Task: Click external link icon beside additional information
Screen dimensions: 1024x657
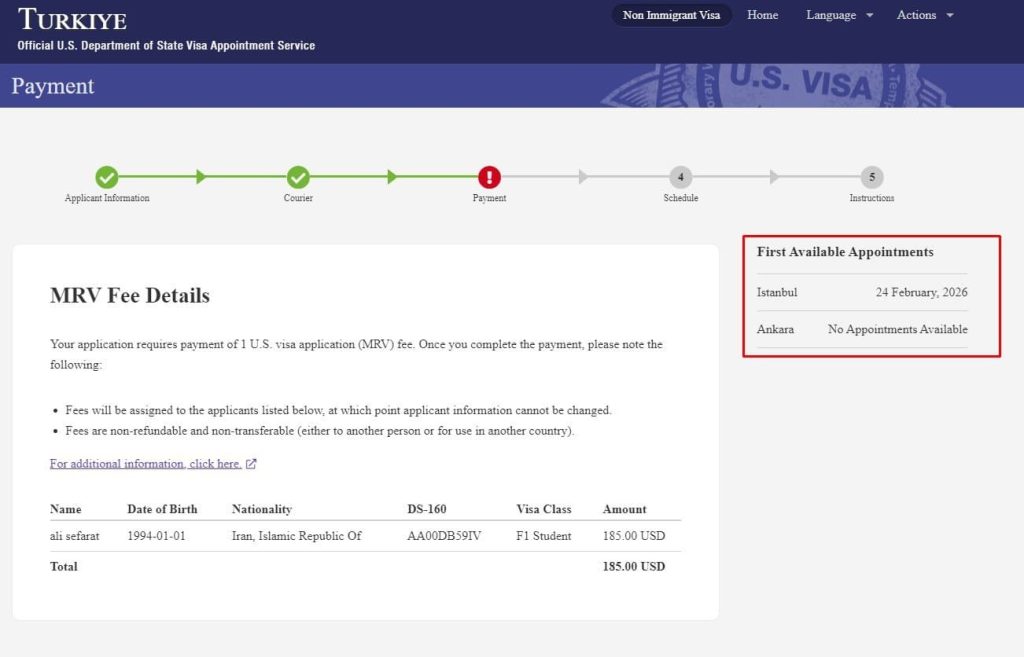Action: 251,464
